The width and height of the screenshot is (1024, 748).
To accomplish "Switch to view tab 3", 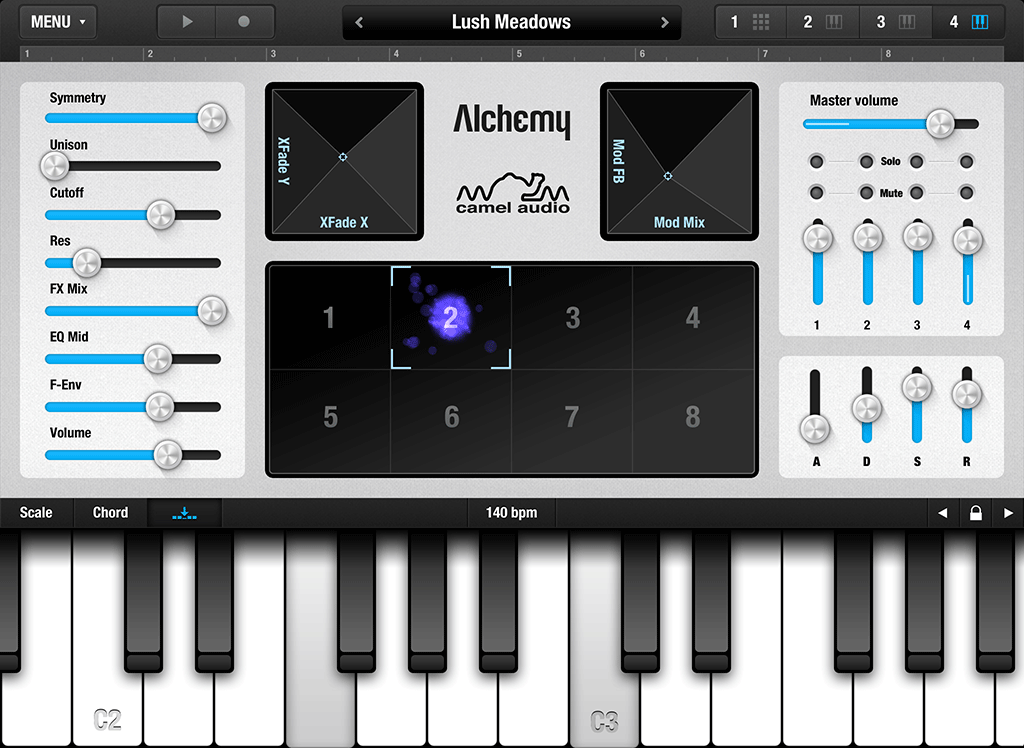I will coord(895,22).
